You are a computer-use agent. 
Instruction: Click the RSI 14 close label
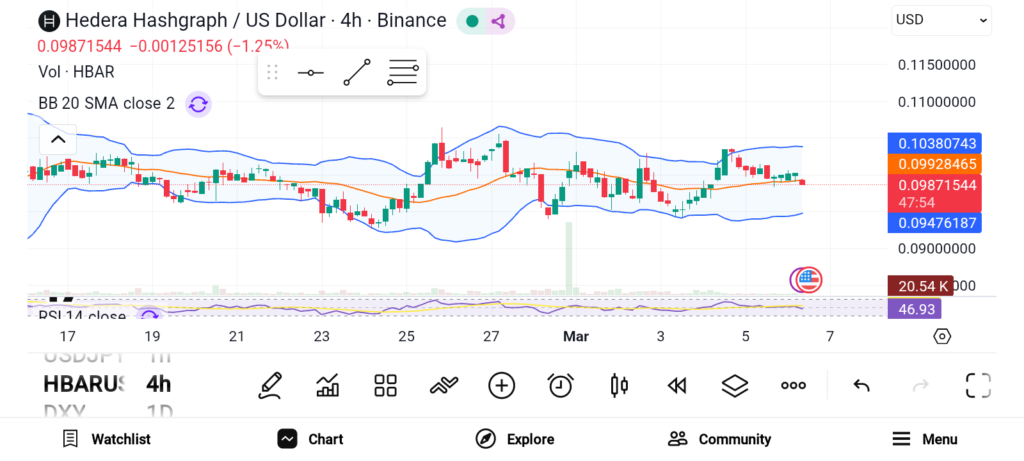(x=82, y=317)
